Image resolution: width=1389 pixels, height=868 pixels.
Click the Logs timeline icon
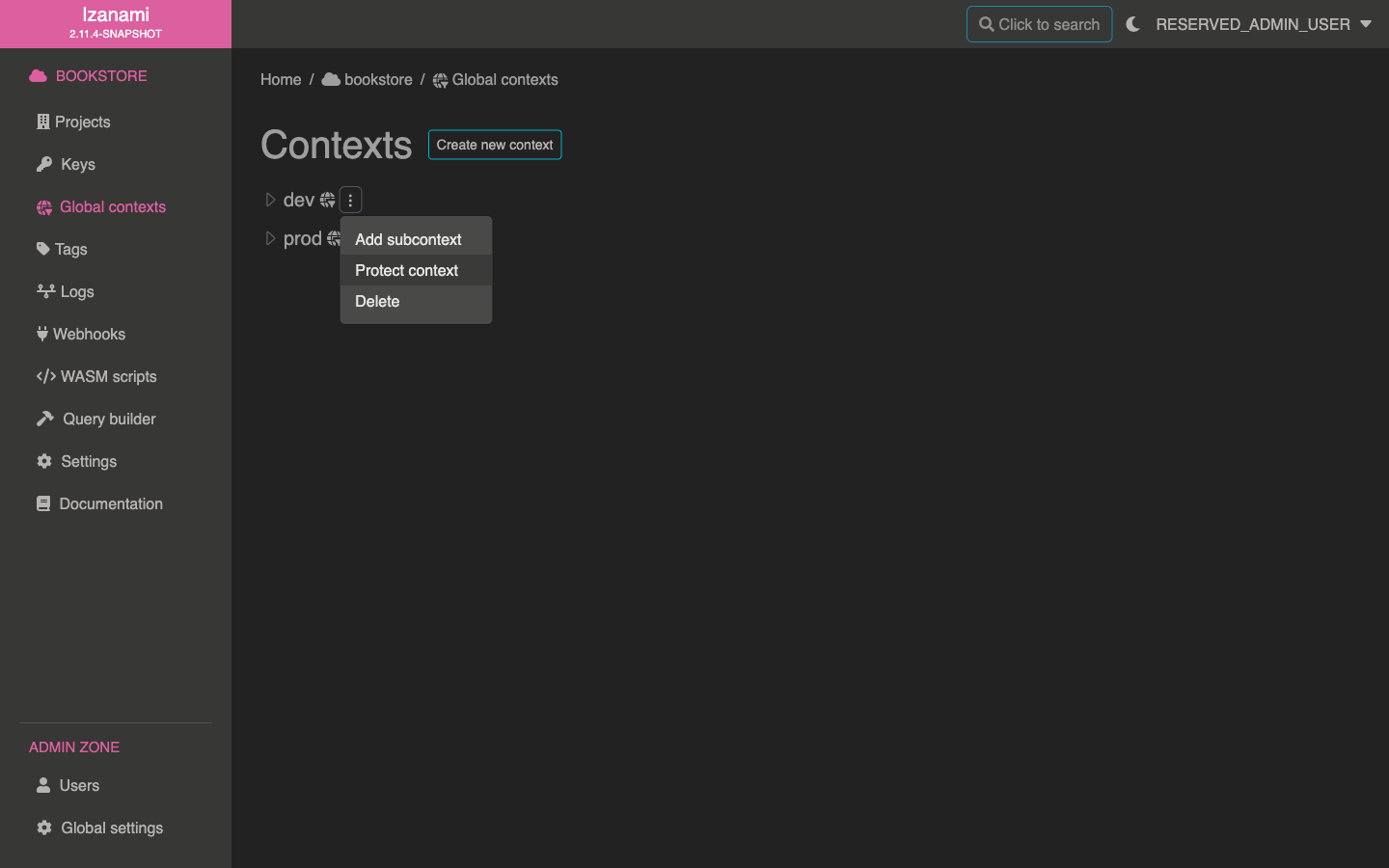tap(45, 291)
